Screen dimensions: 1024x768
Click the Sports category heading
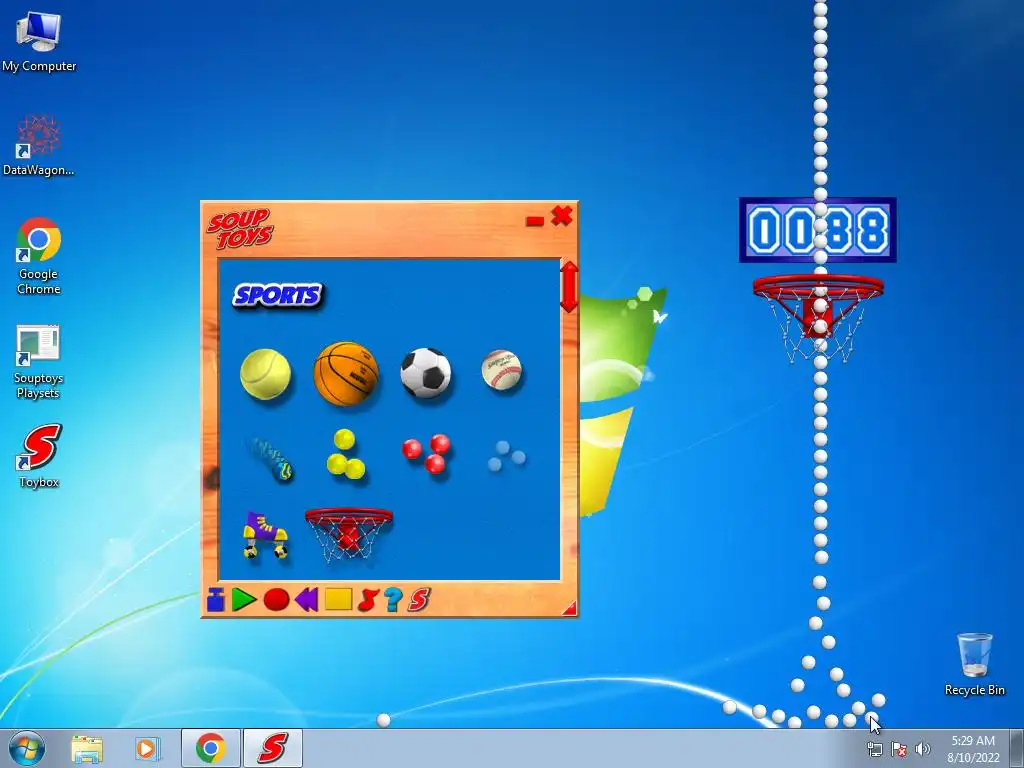(278, 296)
